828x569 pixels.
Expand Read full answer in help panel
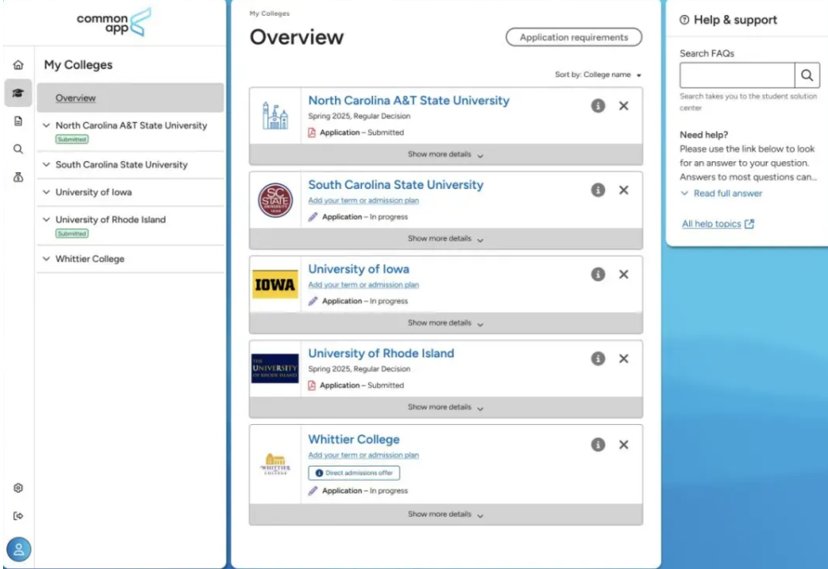point(722,194)
